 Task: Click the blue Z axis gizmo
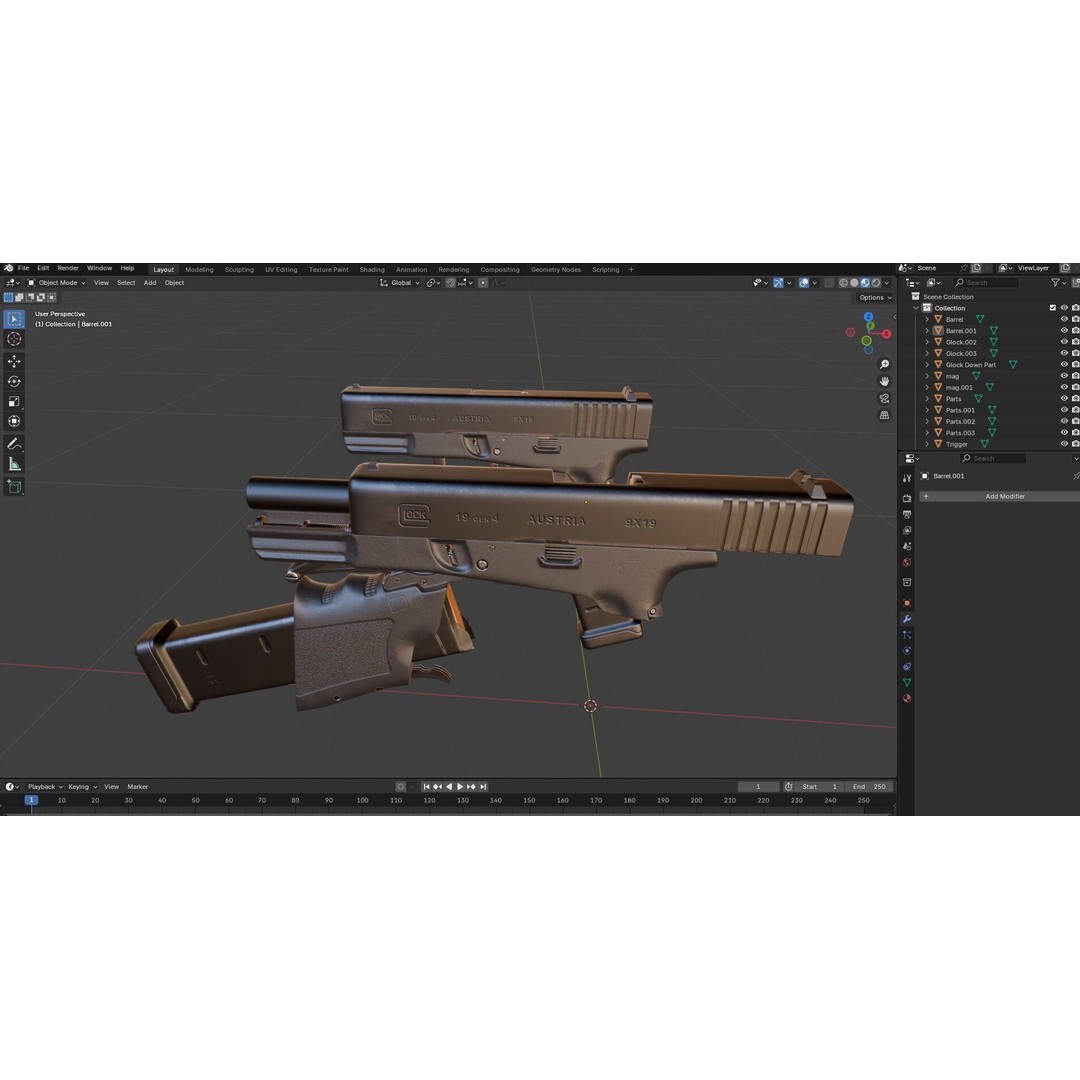[x=869, y=317]
